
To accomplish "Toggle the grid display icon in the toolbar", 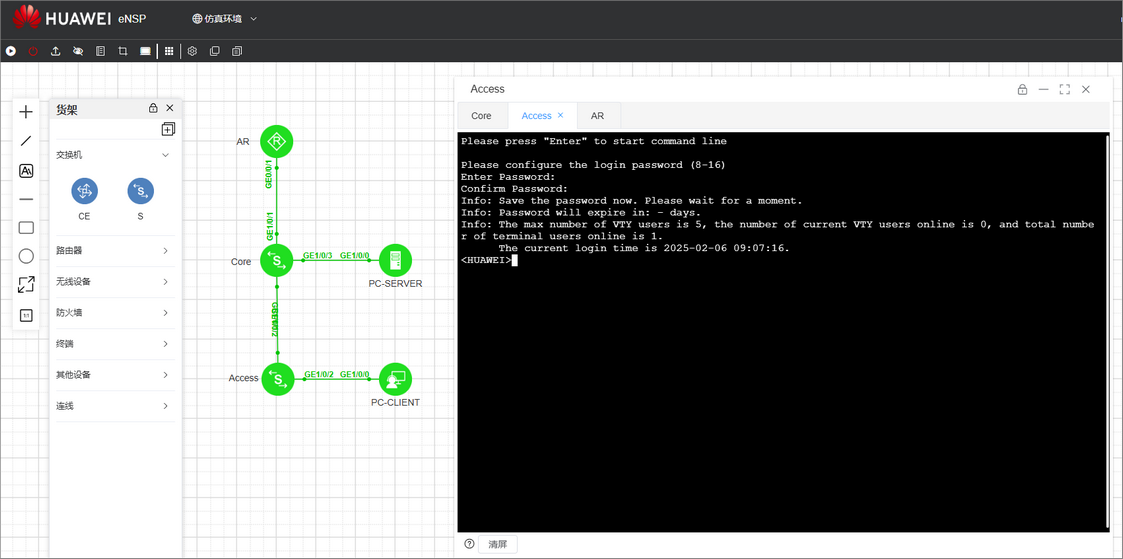I will (x=169, y=52).
